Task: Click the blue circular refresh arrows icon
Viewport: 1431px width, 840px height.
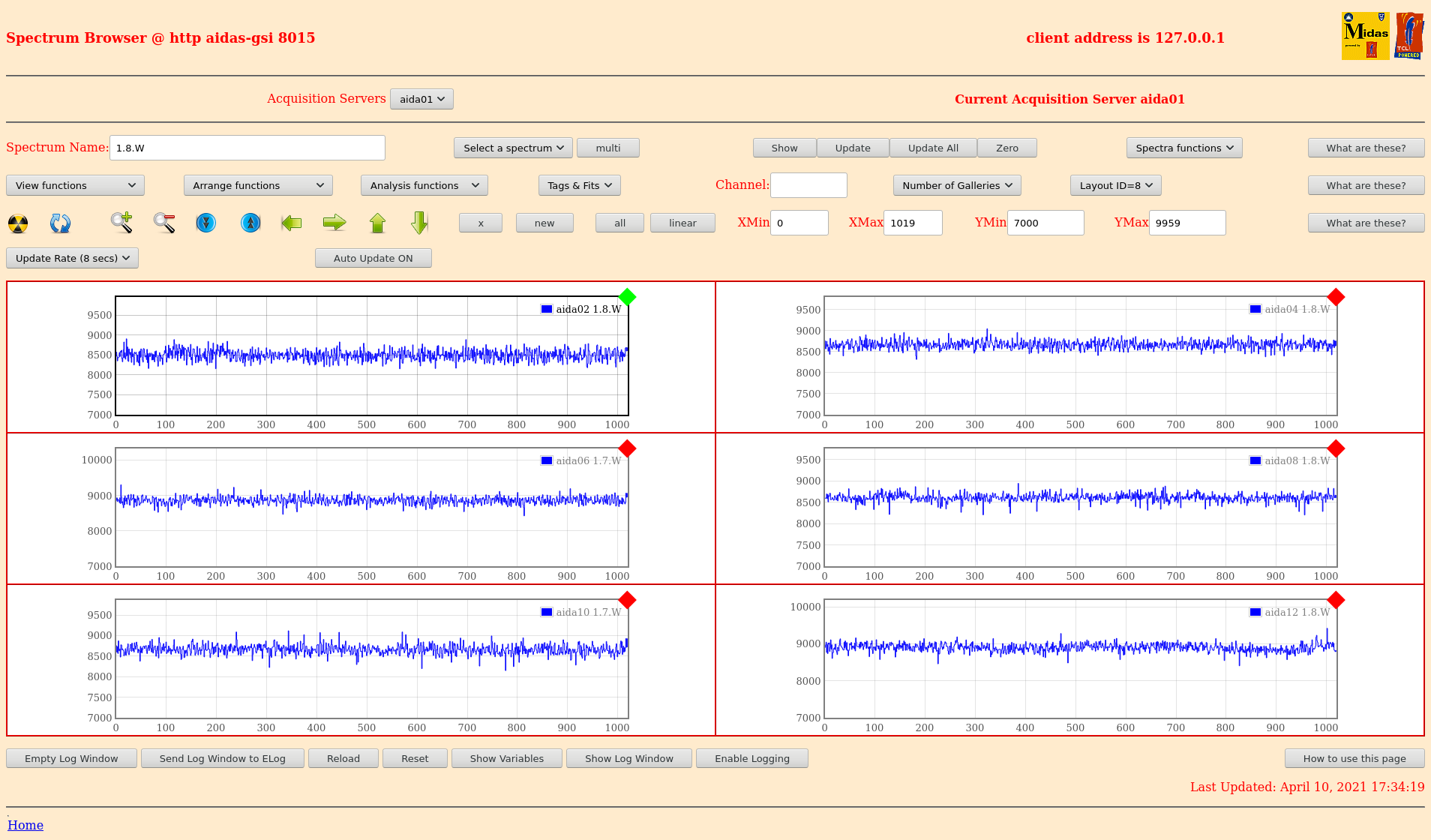Action: tap(60, 223)
